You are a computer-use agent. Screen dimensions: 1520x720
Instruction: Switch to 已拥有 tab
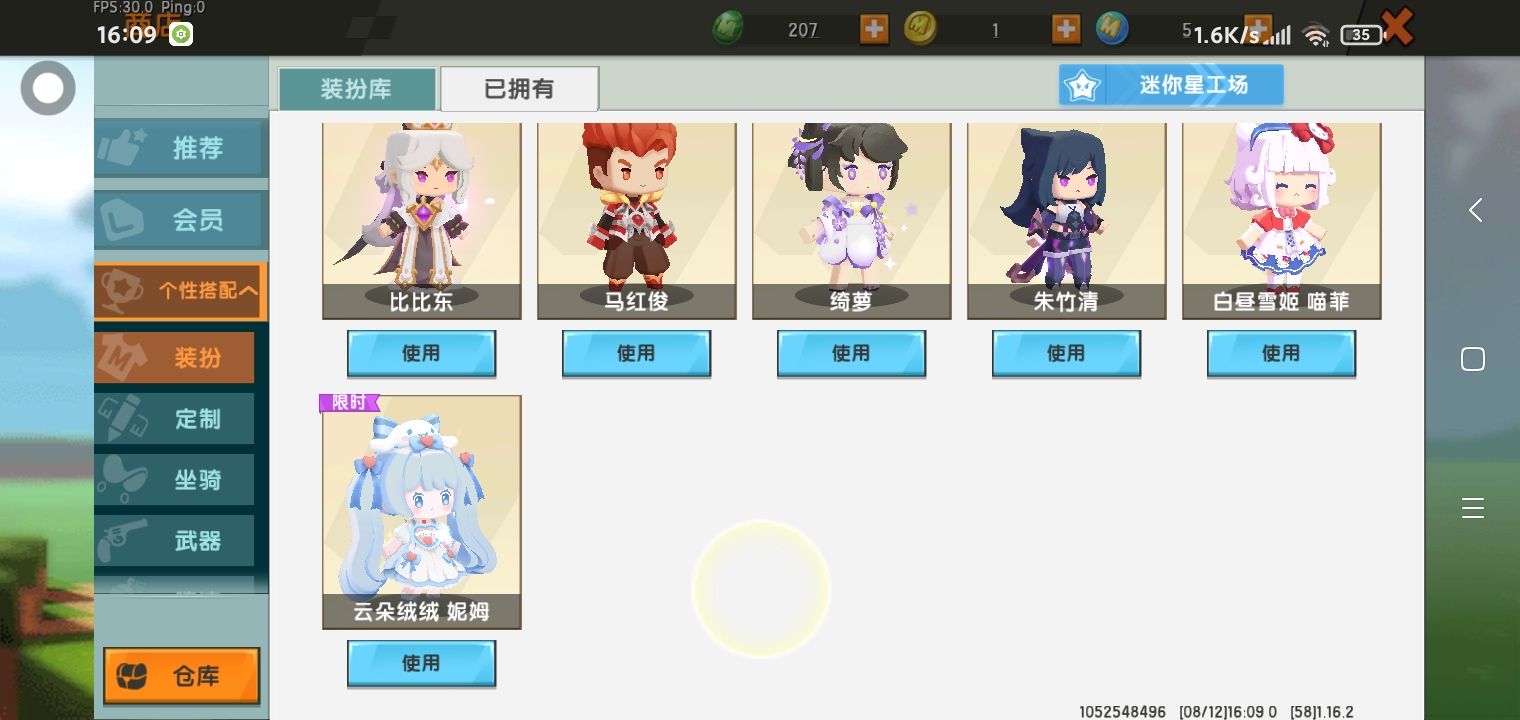[519, 89]
